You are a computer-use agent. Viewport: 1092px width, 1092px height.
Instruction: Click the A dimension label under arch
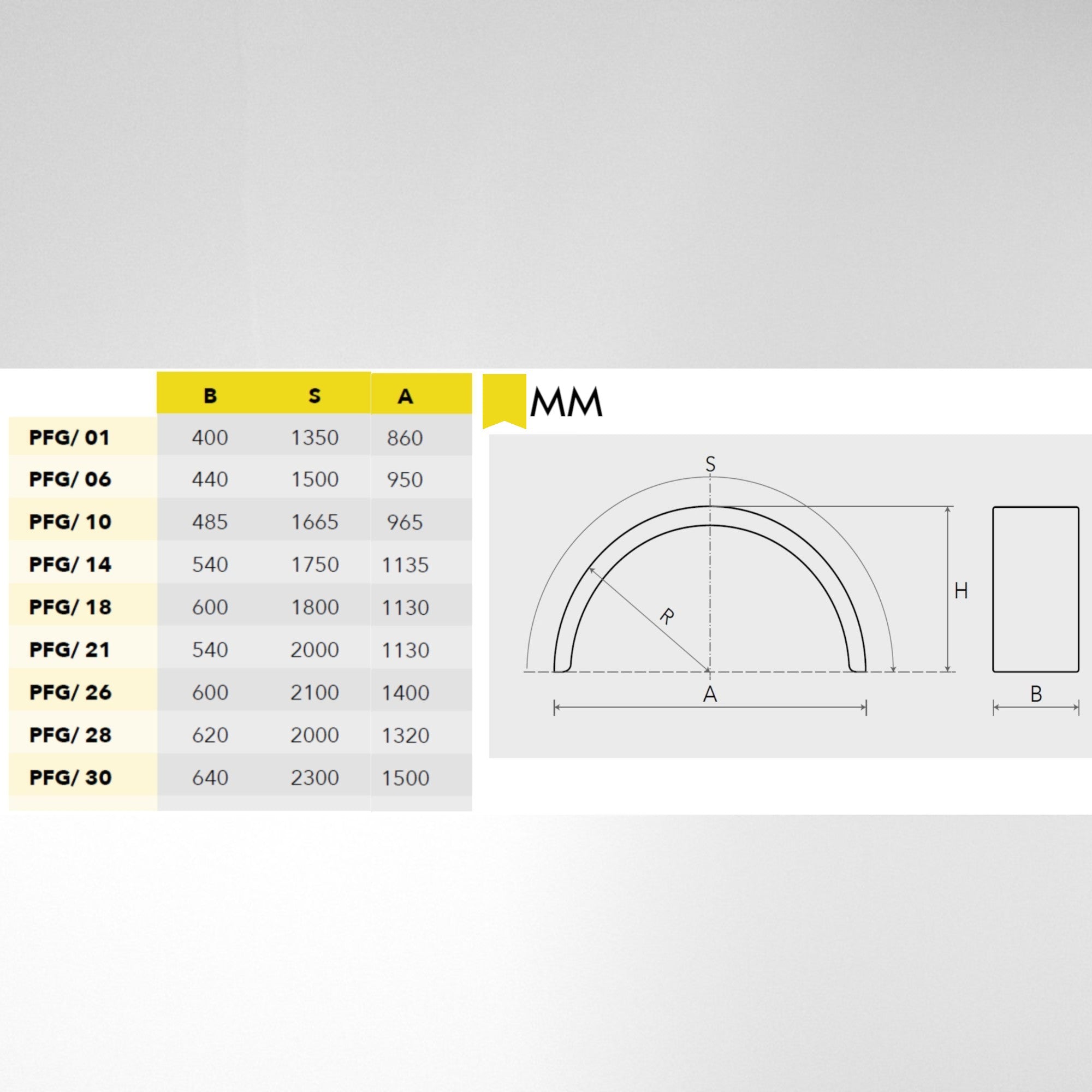(710, 694)
